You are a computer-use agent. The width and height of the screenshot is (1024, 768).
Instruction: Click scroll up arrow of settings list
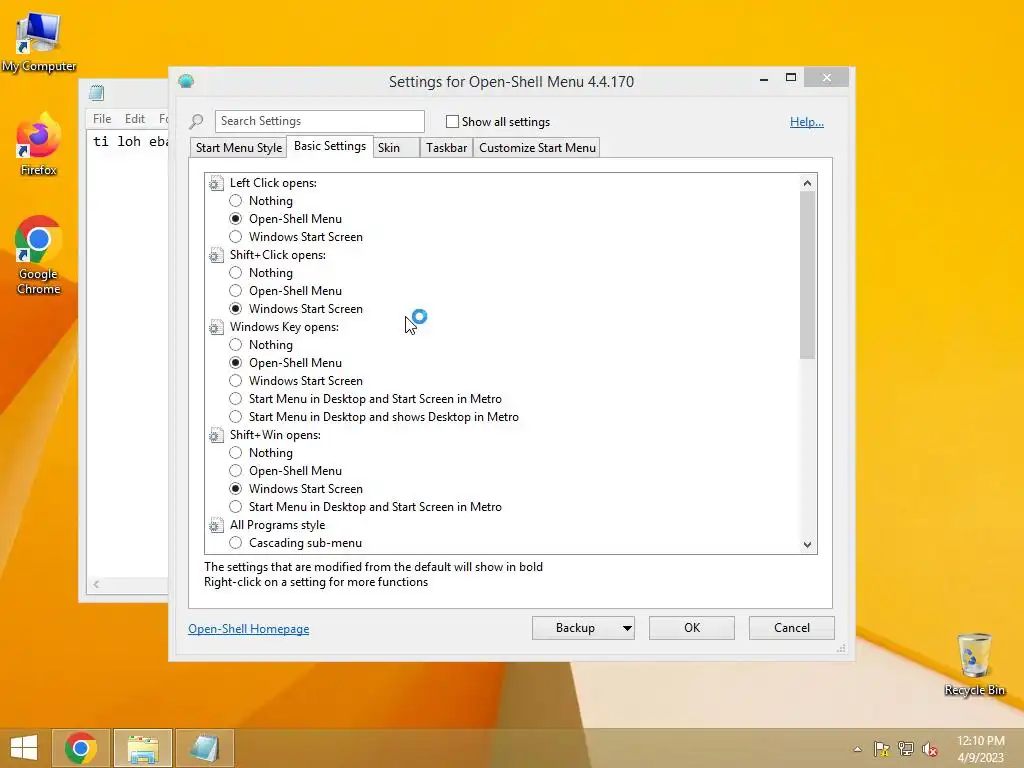807,184
